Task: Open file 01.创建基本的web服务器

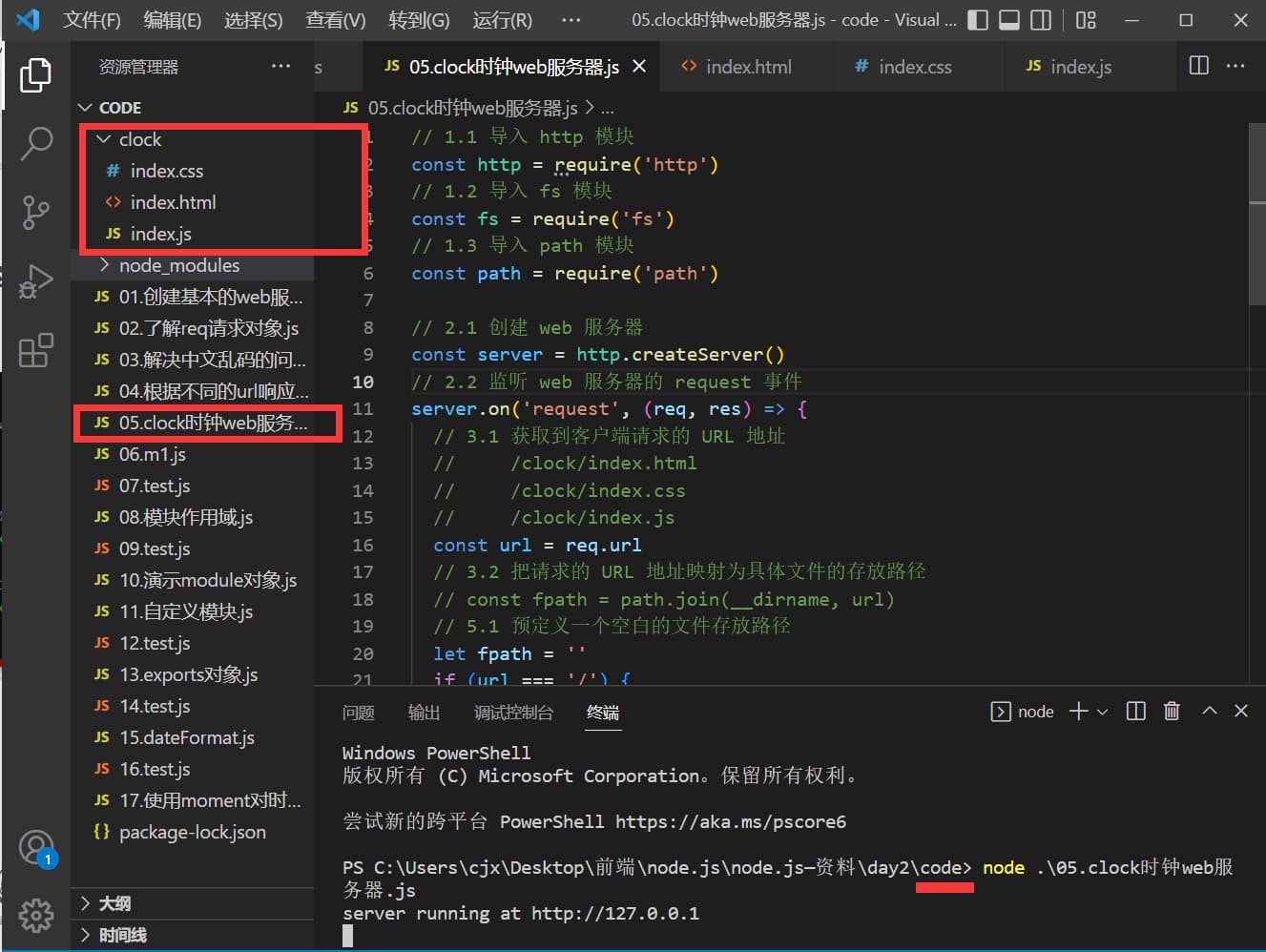Action: click(x=195, y=297)
